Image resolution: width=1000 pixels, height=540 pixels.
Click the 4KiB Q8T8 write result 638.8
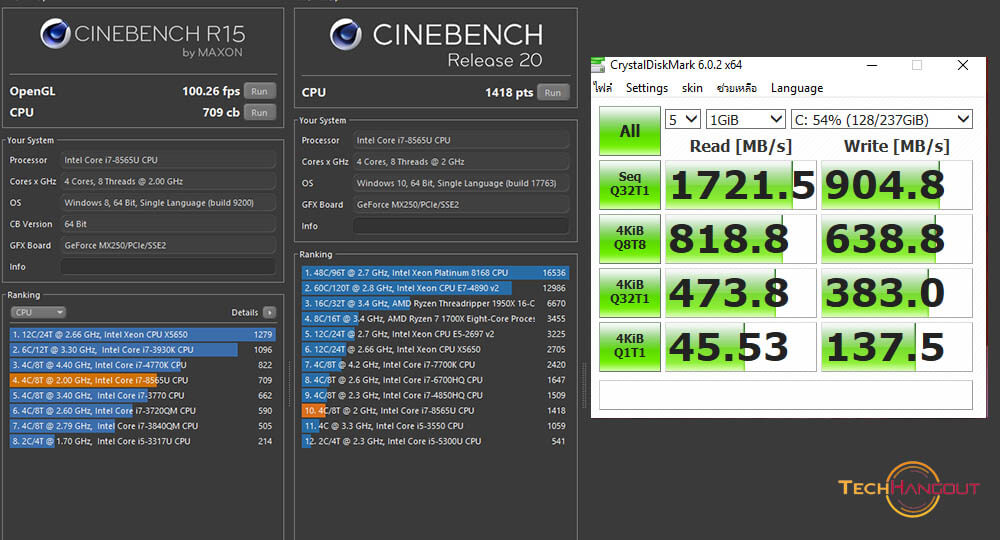[897, 238]
